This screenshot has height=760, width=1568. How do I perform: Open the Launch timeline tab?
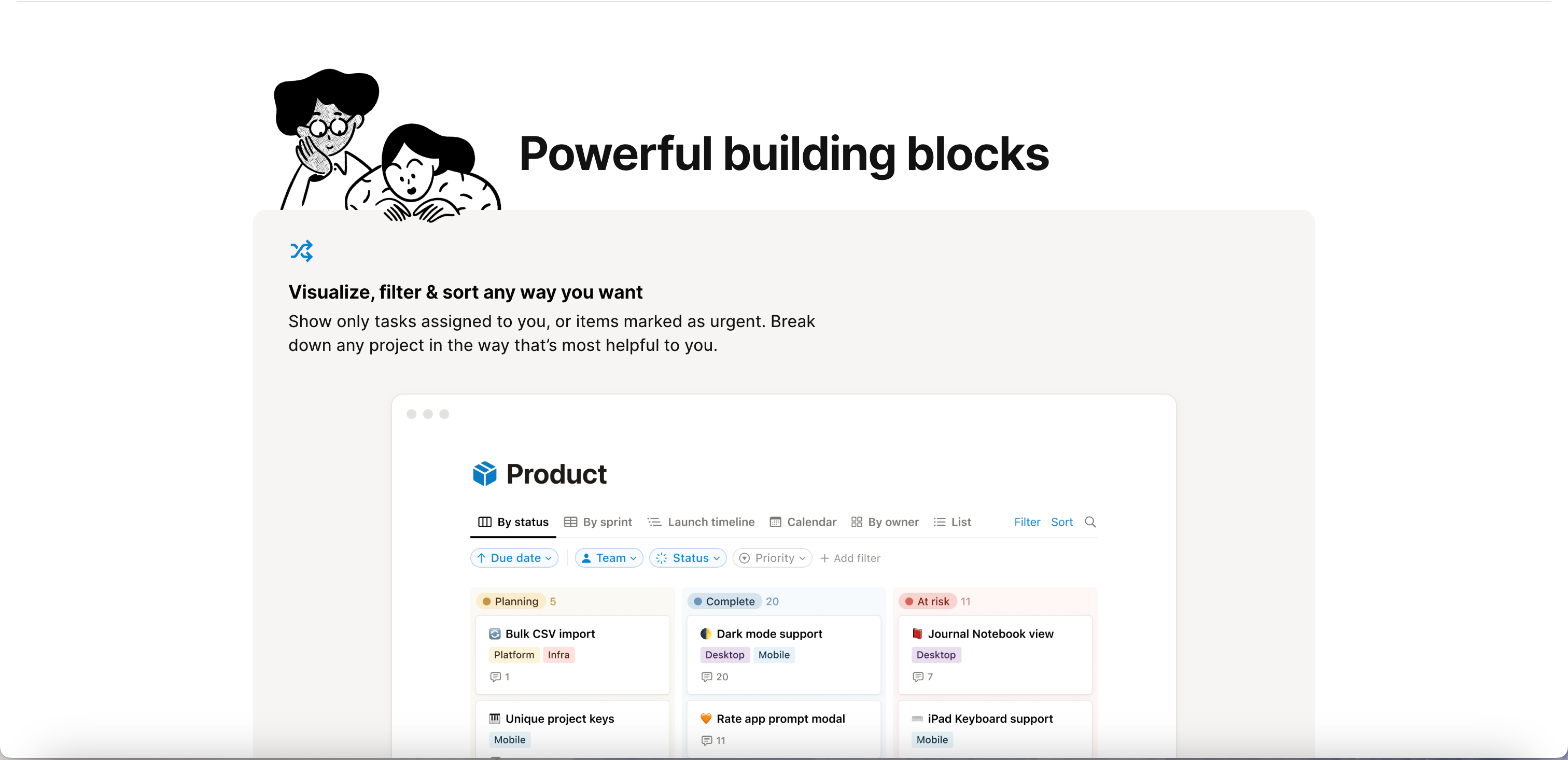point(701,522)
